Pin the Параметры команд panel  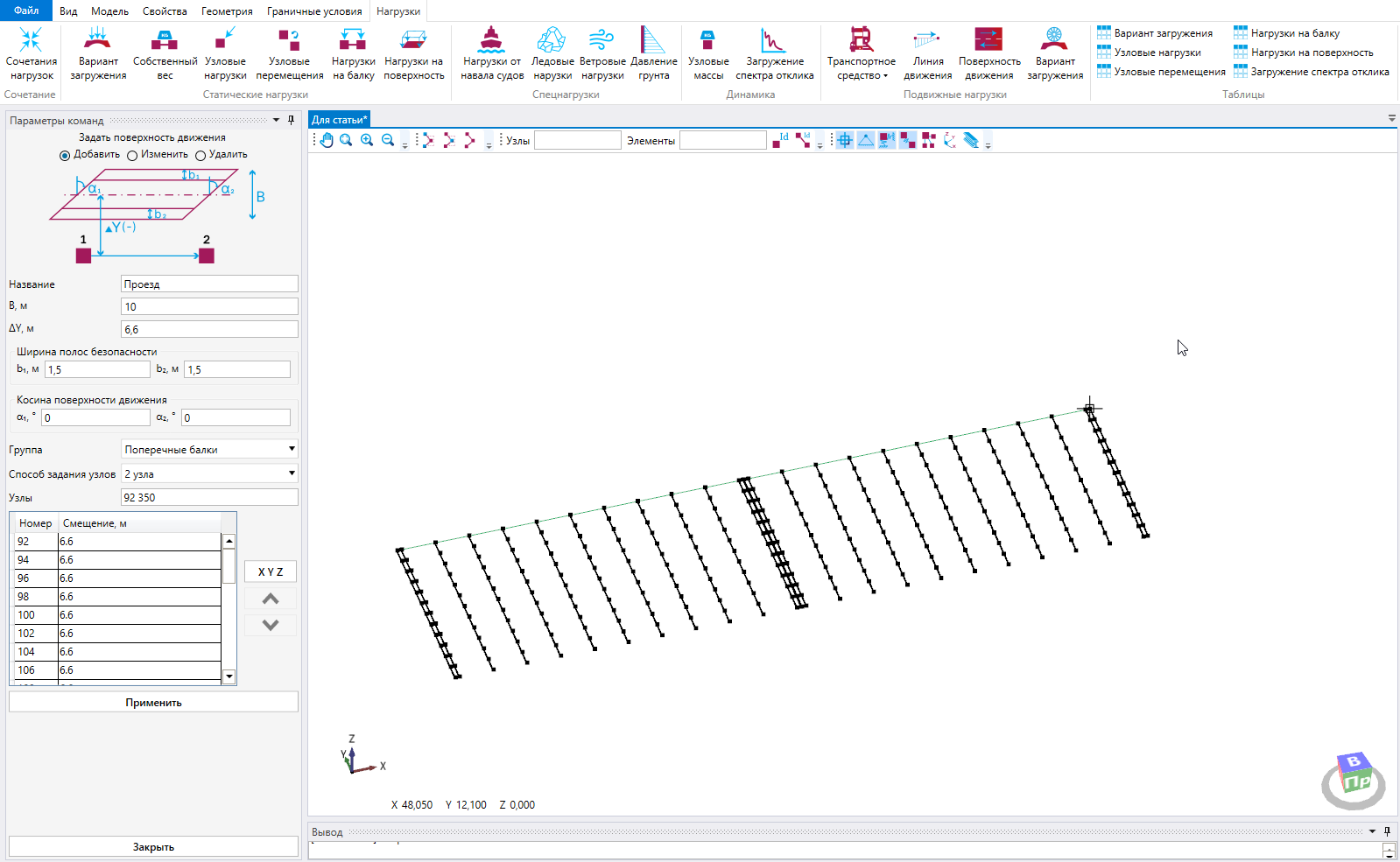pyautogui.click(x=292, y=120)
